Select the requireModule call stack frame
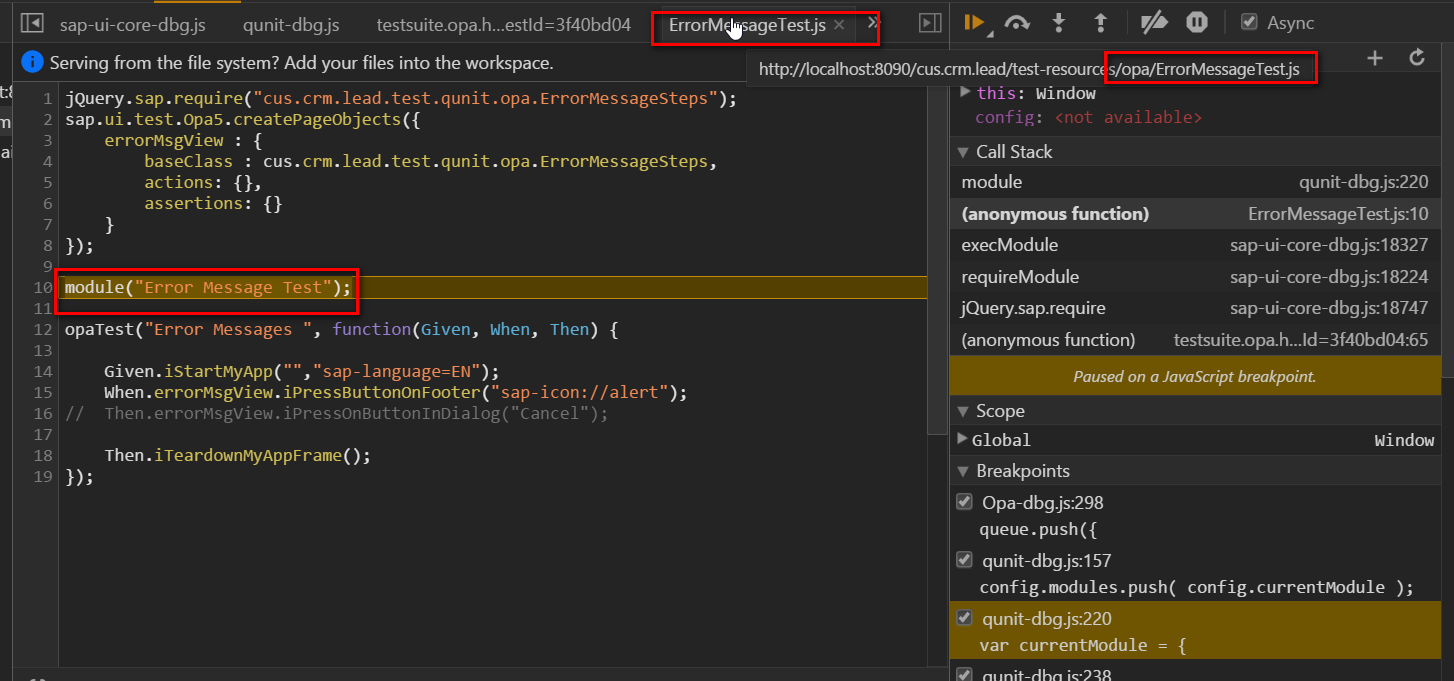 [1195, 277]
